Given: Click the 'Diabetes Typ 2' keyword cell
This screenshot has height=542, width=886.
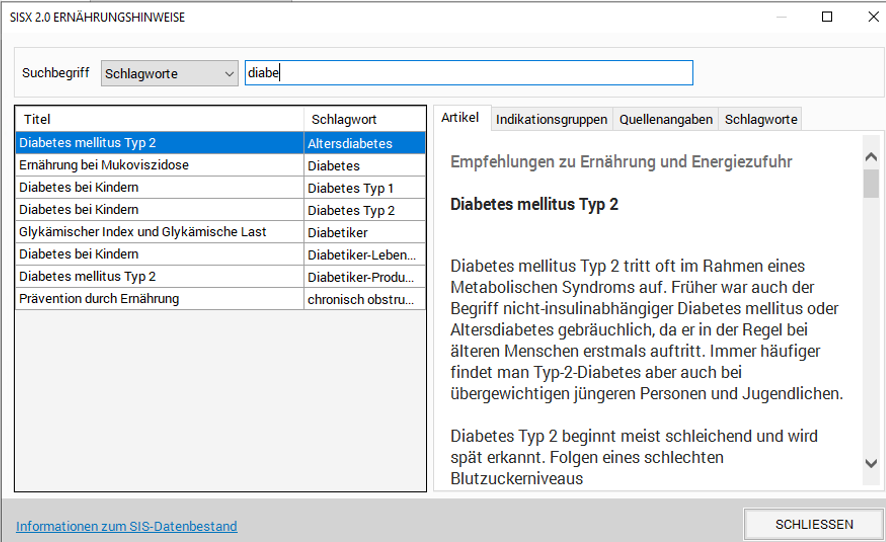Looking at the screenshot, I should coord(364,210).
